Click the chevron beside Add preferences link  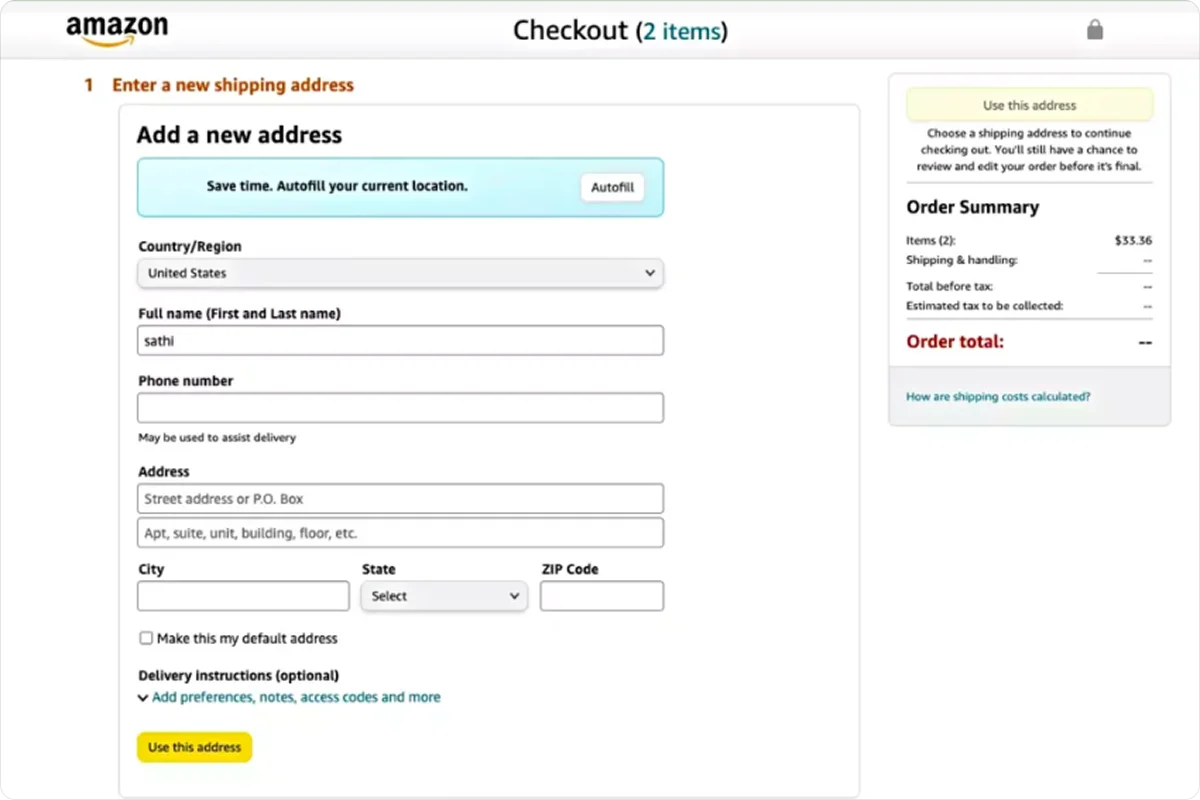coord(143,698)
